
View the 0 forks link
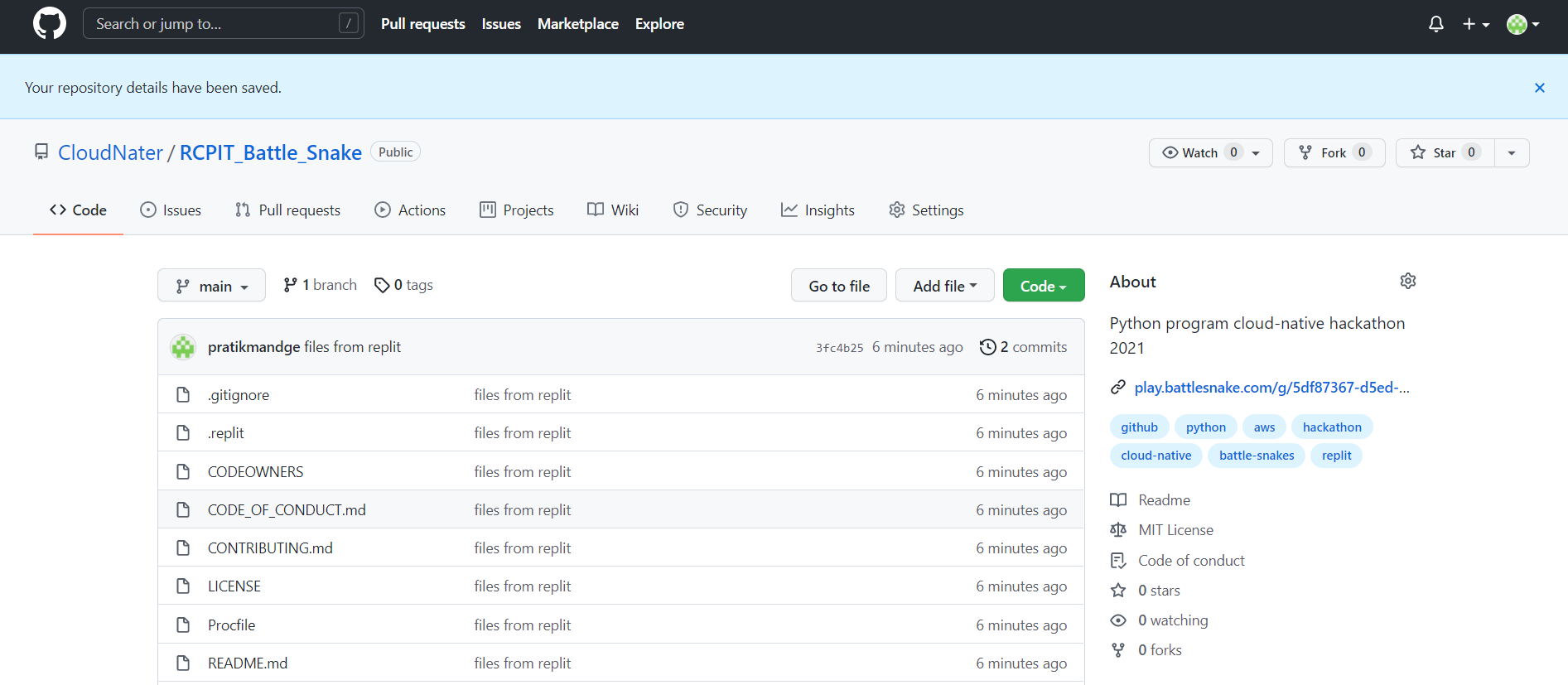[x=1146, y=650]
